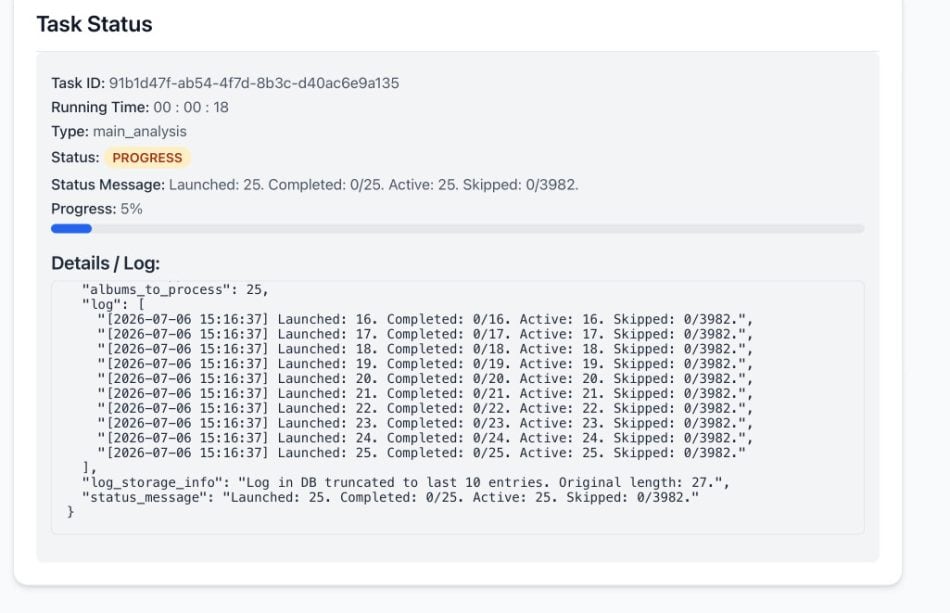Select the Task ID value text
Viewport: 950px width, 613px height.
(254, 83)
